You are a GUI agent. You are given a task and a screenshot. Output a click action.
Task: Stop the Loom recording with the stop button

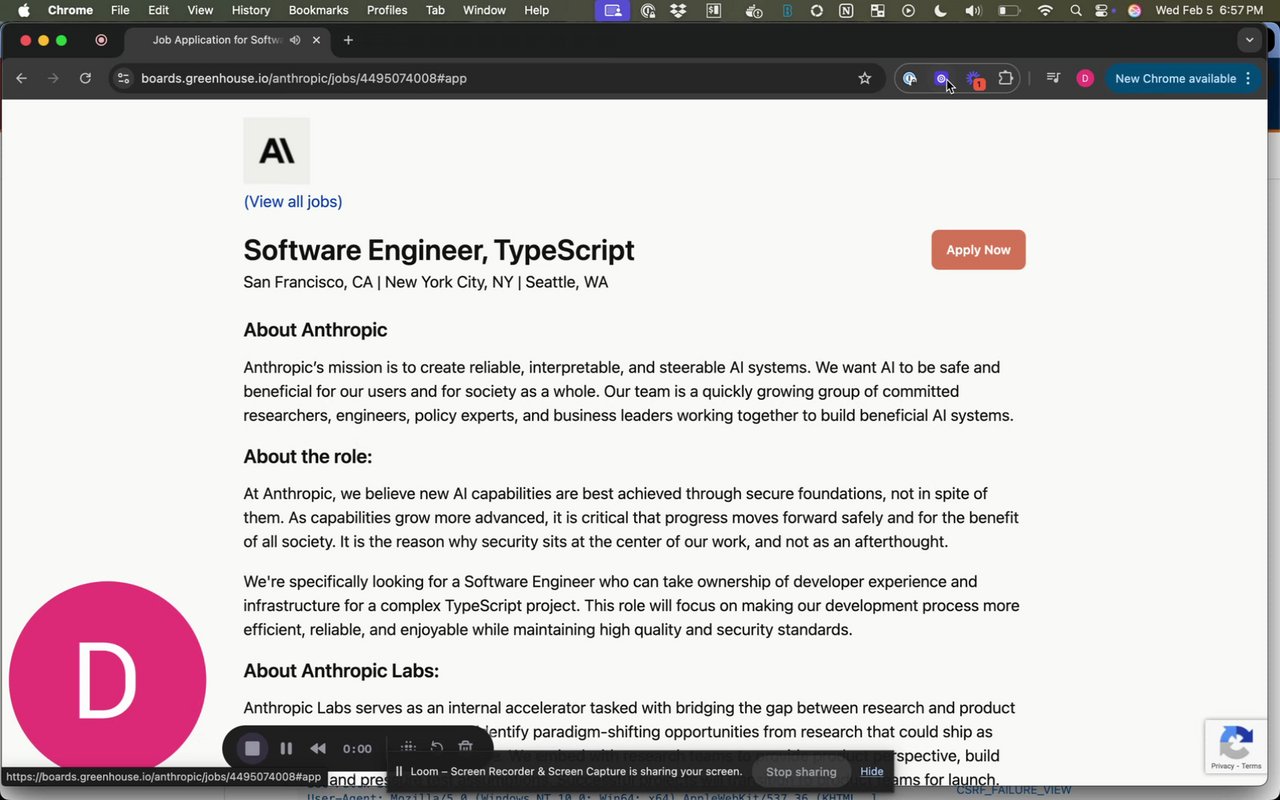pyautogui.click(x=252, y=748)
